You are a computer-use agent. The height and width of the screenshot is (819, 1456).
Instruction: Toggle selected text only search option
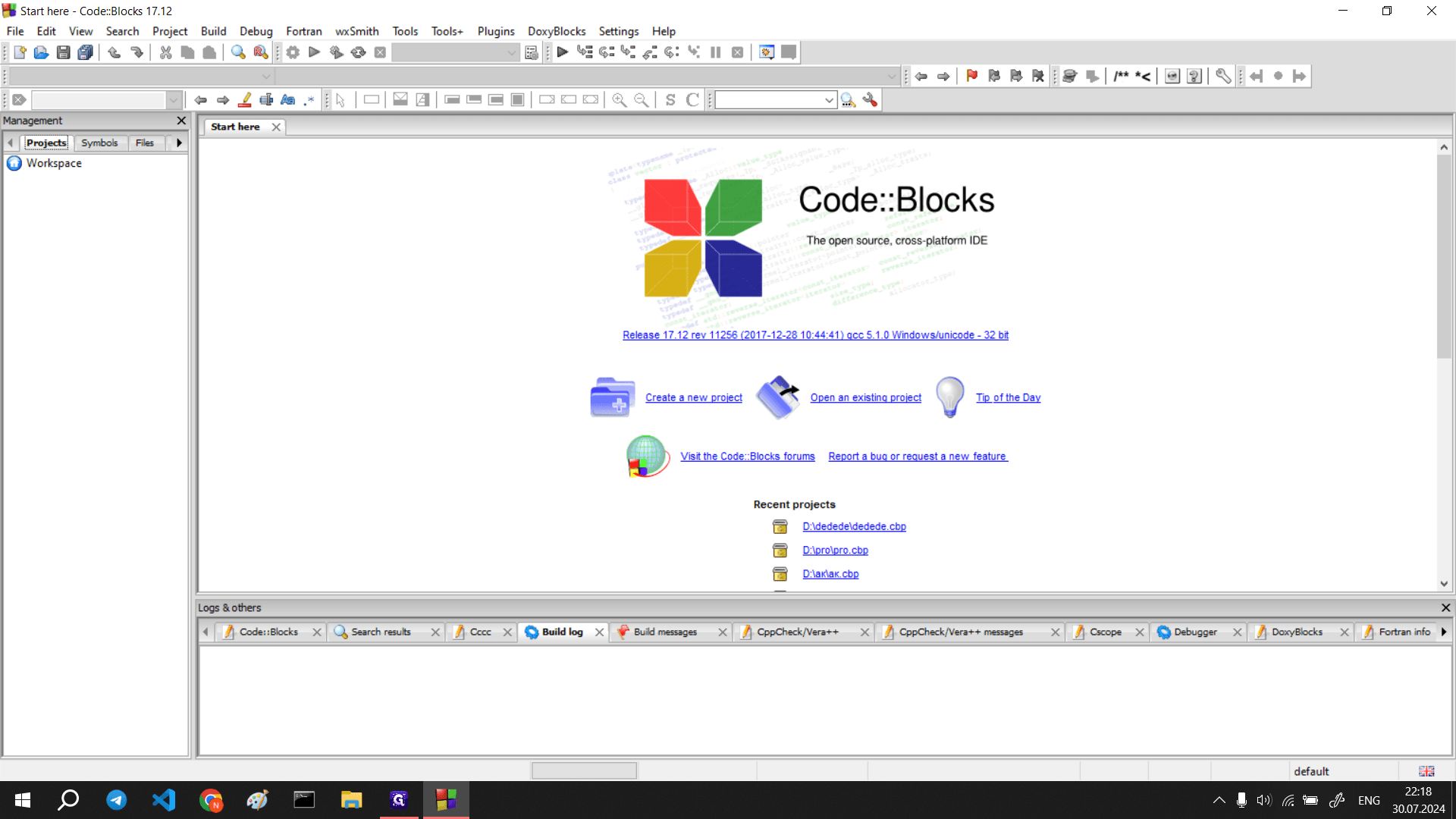click(x=266, y=100)
